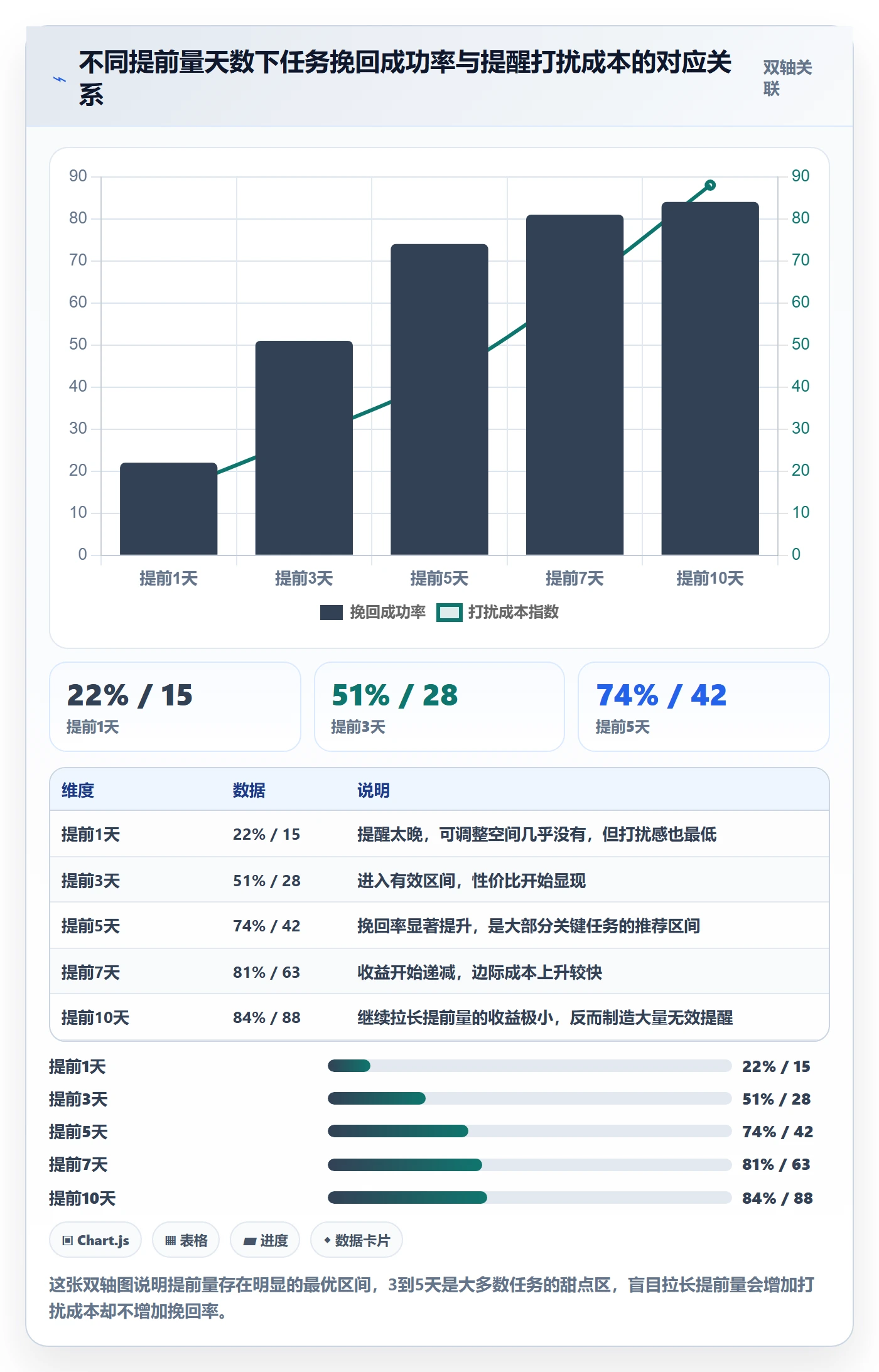879x1372 pixels.
Task: Open the 74% / 42 data card
Action: (704, 707)
